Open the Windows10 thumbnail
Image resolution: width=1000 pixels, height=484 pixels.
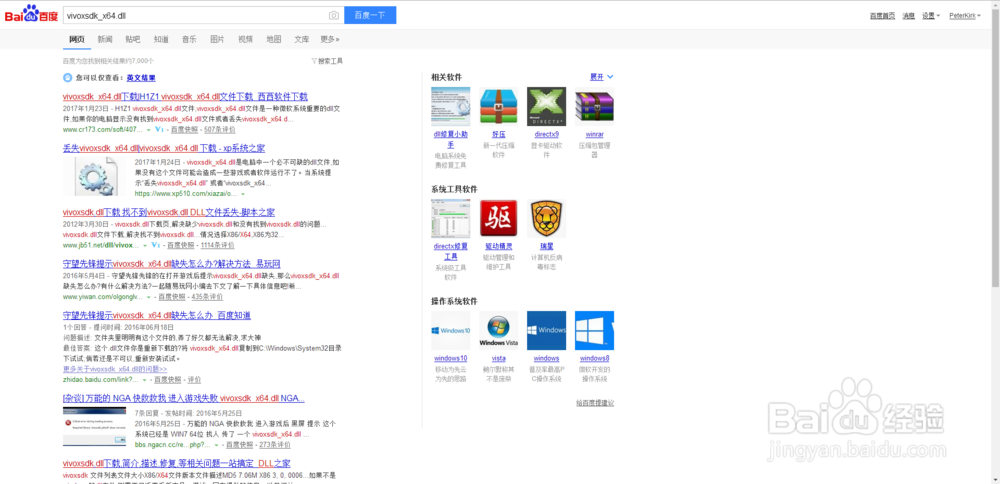pyautogui.click(x=450, y=330)
